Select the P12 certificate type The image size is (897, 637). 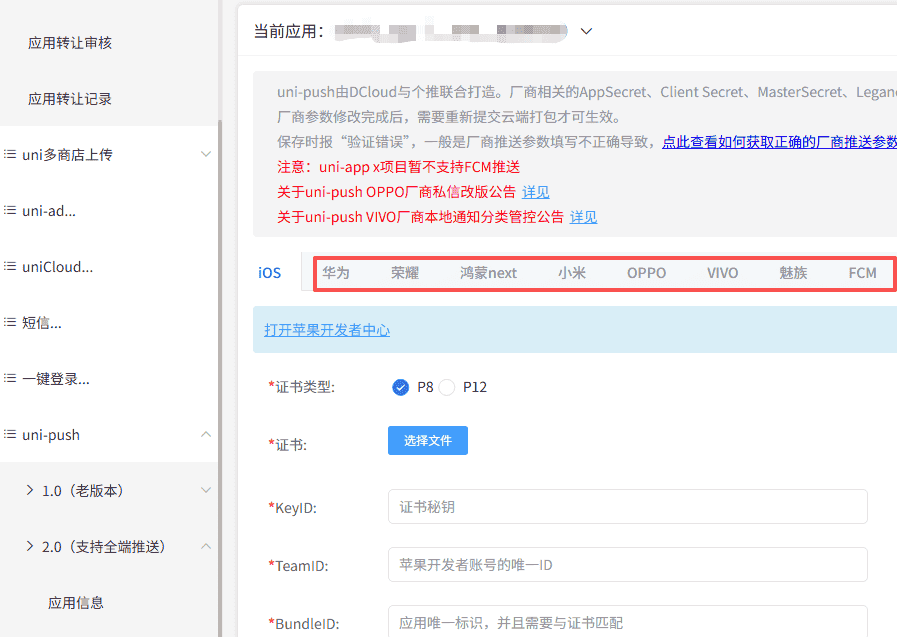pos(447,387)
